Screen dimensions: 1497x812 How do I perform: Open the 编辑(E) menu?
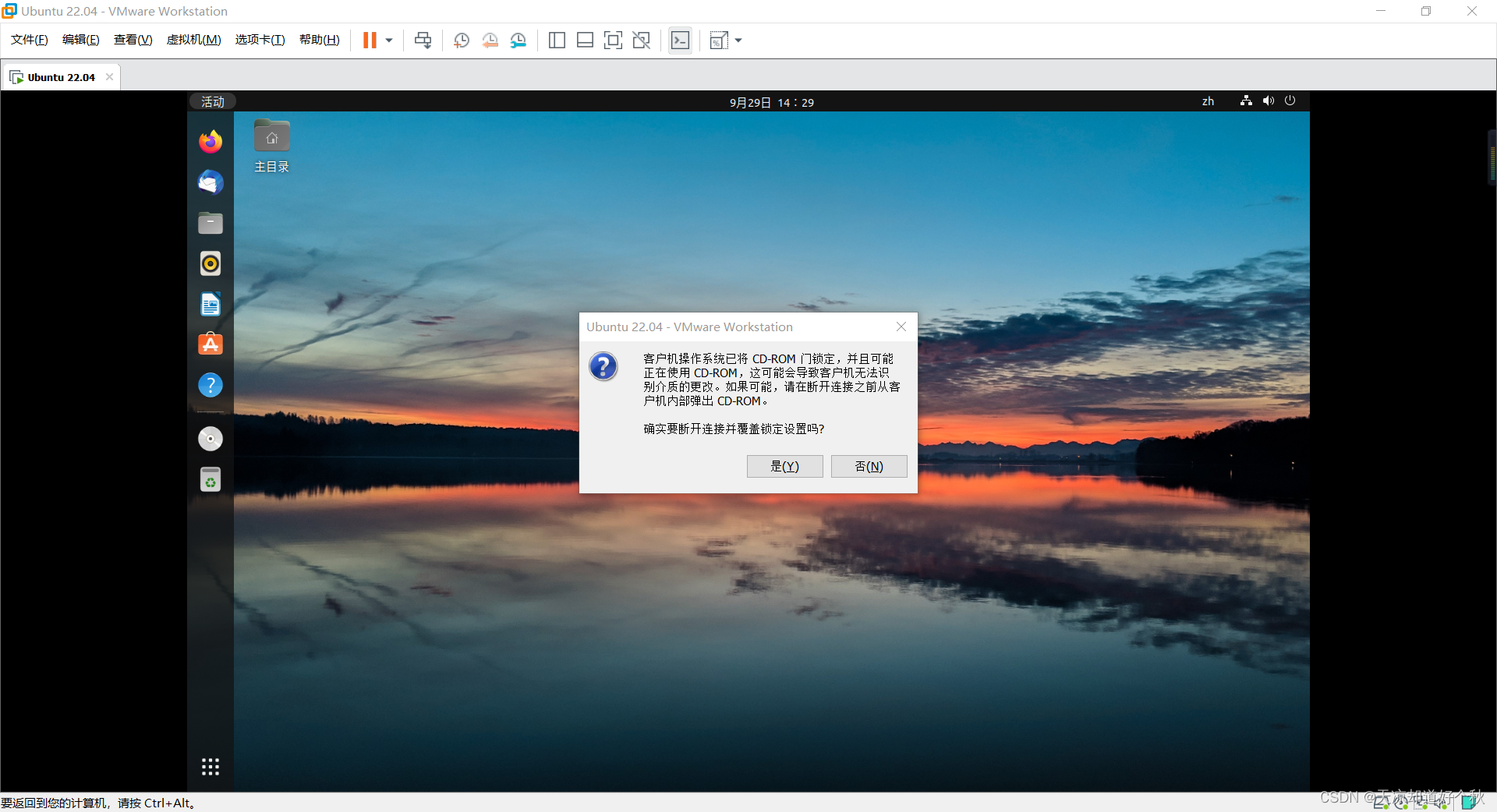coord(81,40)
